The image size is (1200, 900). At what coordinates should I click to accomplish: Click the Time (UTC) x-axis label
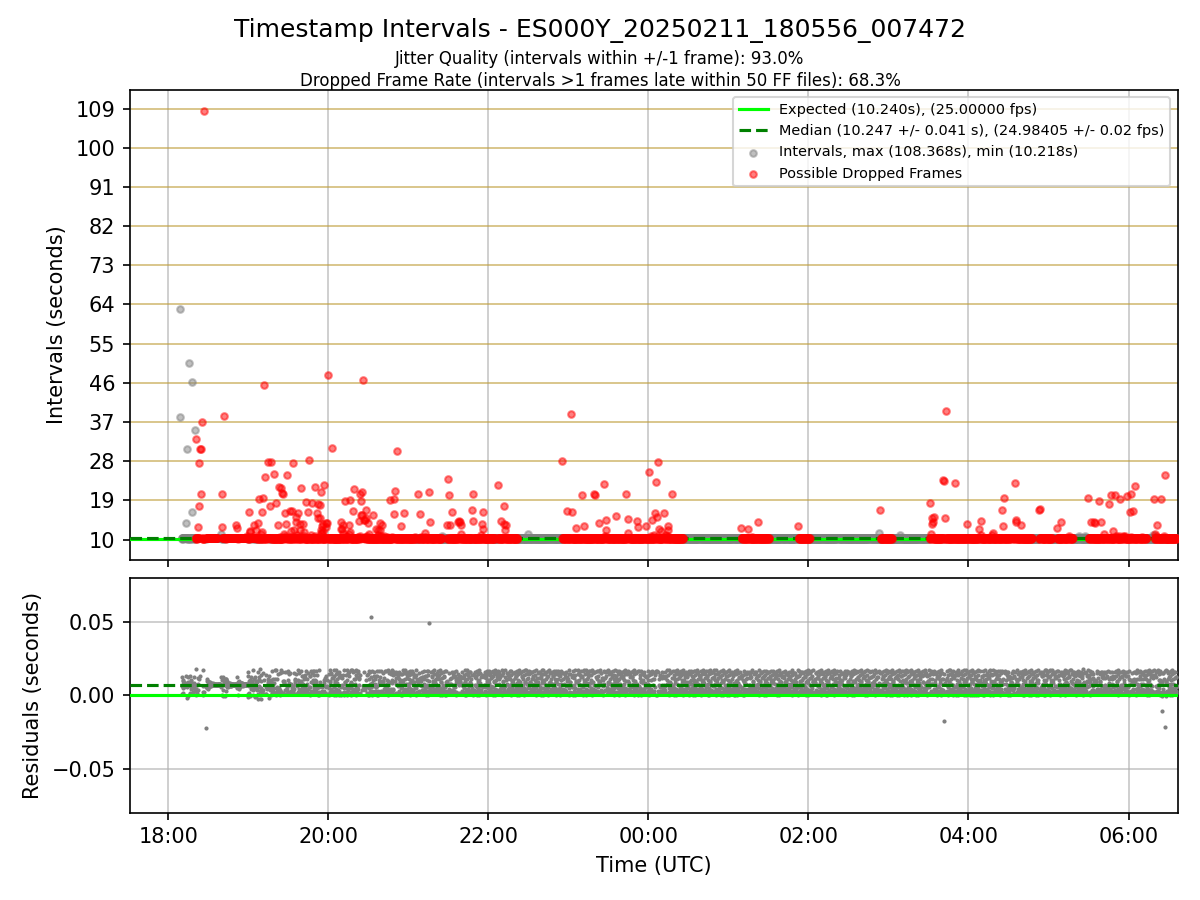click(653, 865)
